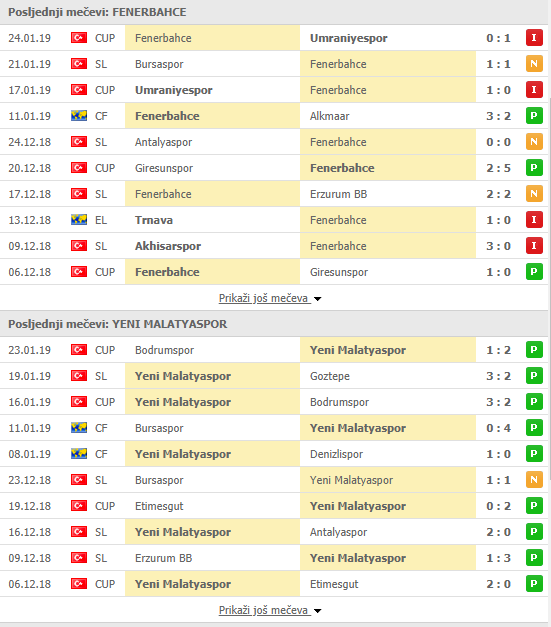
Task: Open the Yeni Malatyaspor–Antalyaspor match row
Action: [274, 532]
